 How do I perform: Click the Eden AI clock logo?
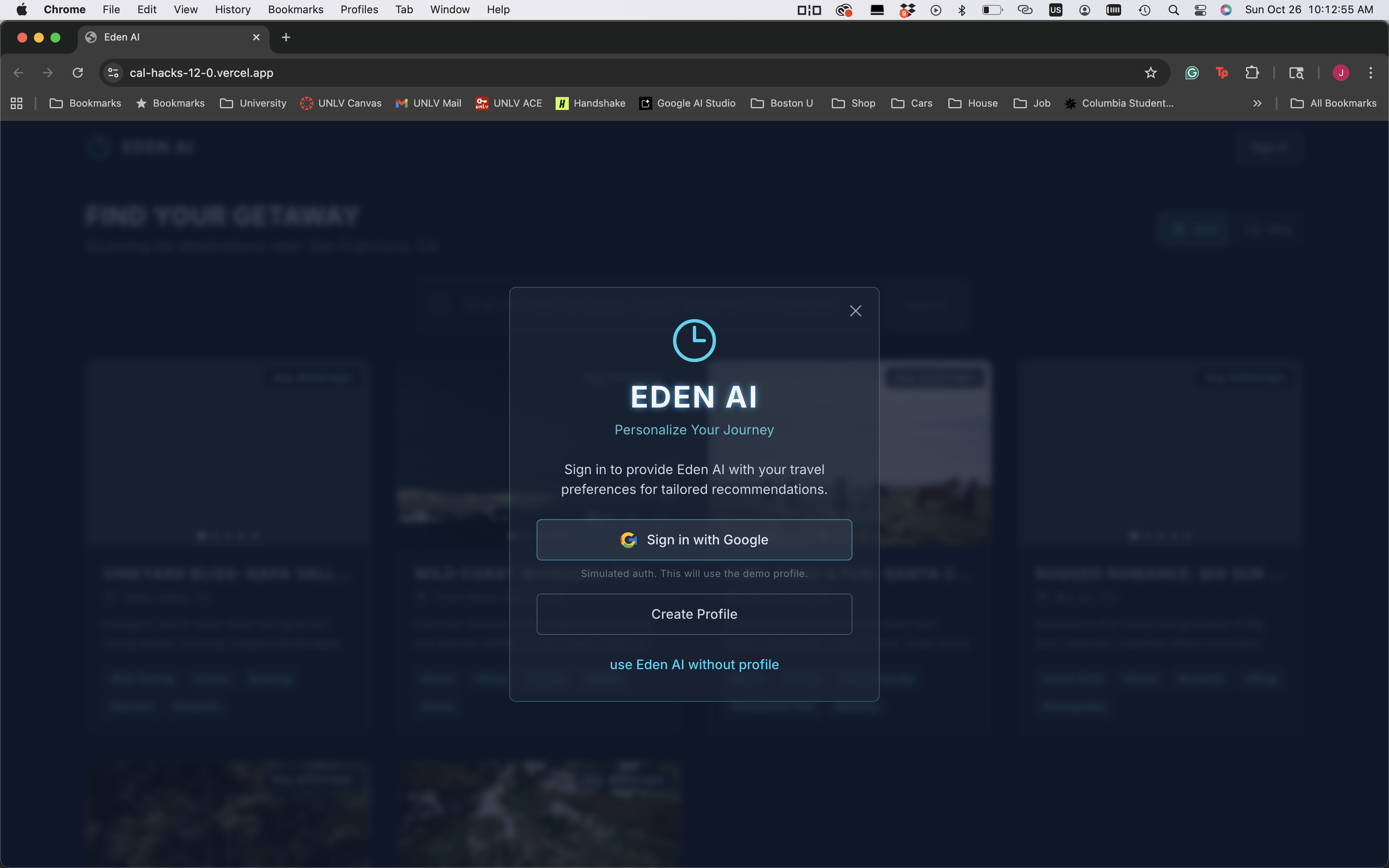click(x=694, y=341)
